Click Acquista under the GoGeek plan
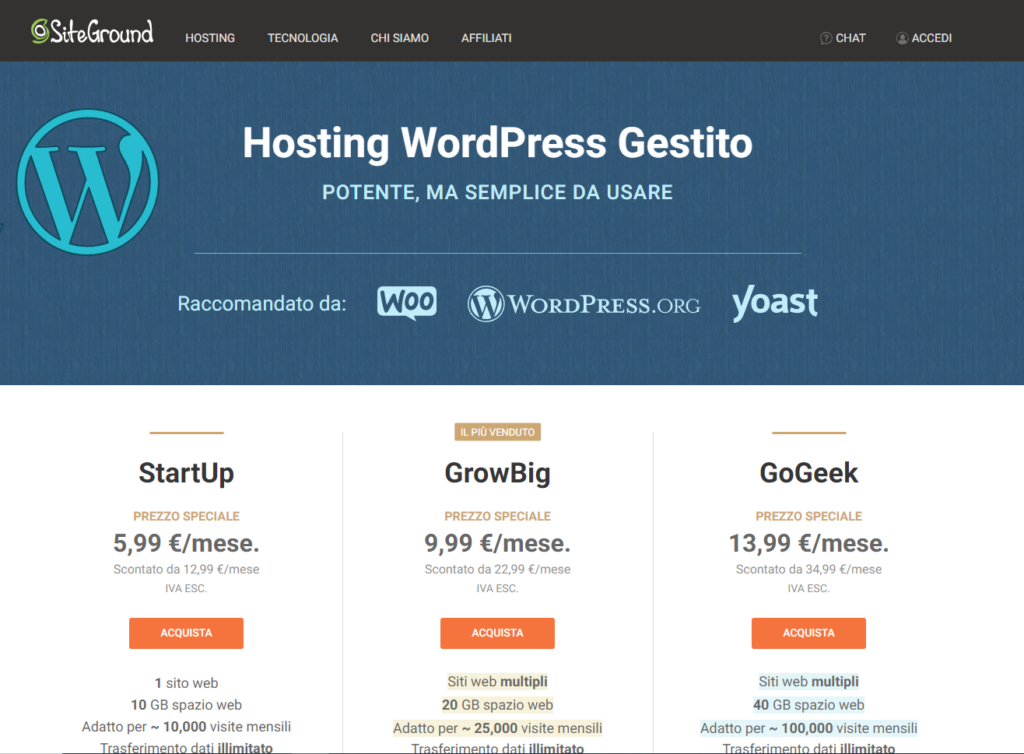Image resolution: width=1024 pixels, height=754 pixels. (808, 633)
